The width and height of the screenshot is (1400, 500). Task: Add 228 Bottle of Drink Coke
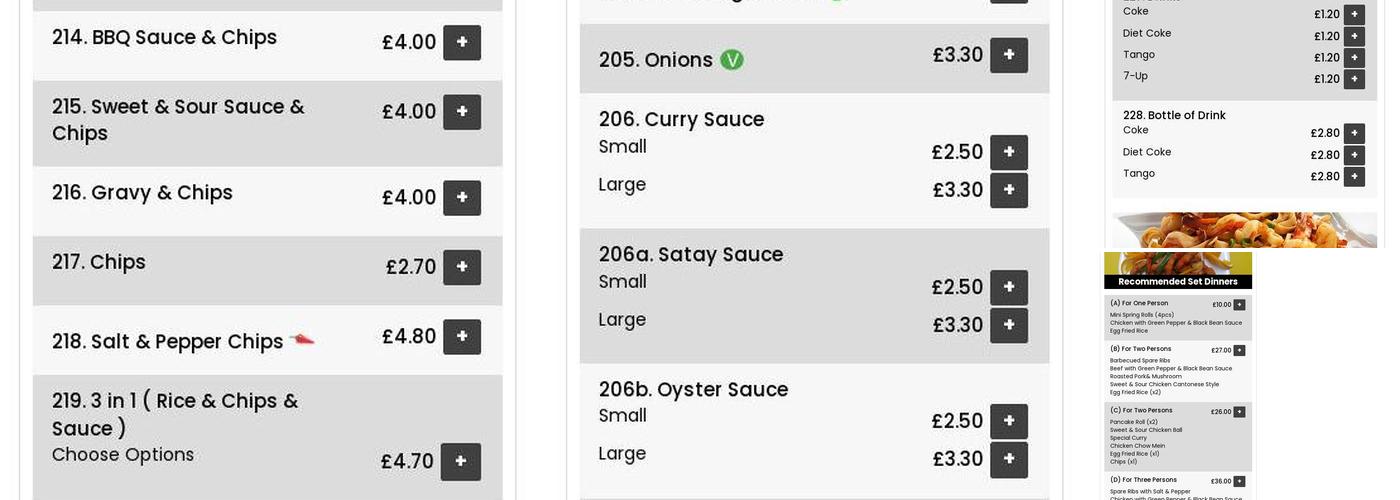coord(1354,133)
